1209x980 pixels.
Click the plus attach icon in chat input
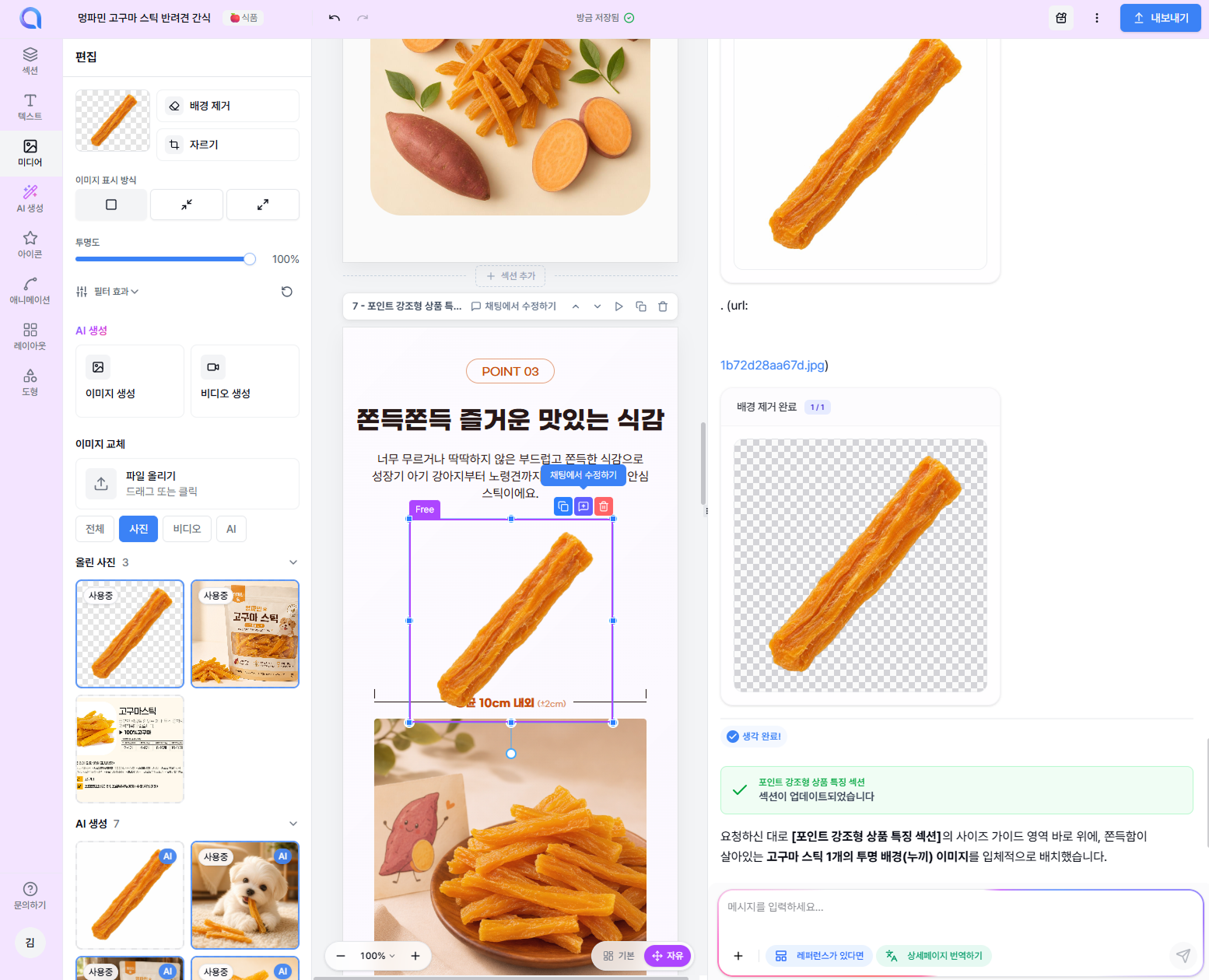tap(738, 956)
